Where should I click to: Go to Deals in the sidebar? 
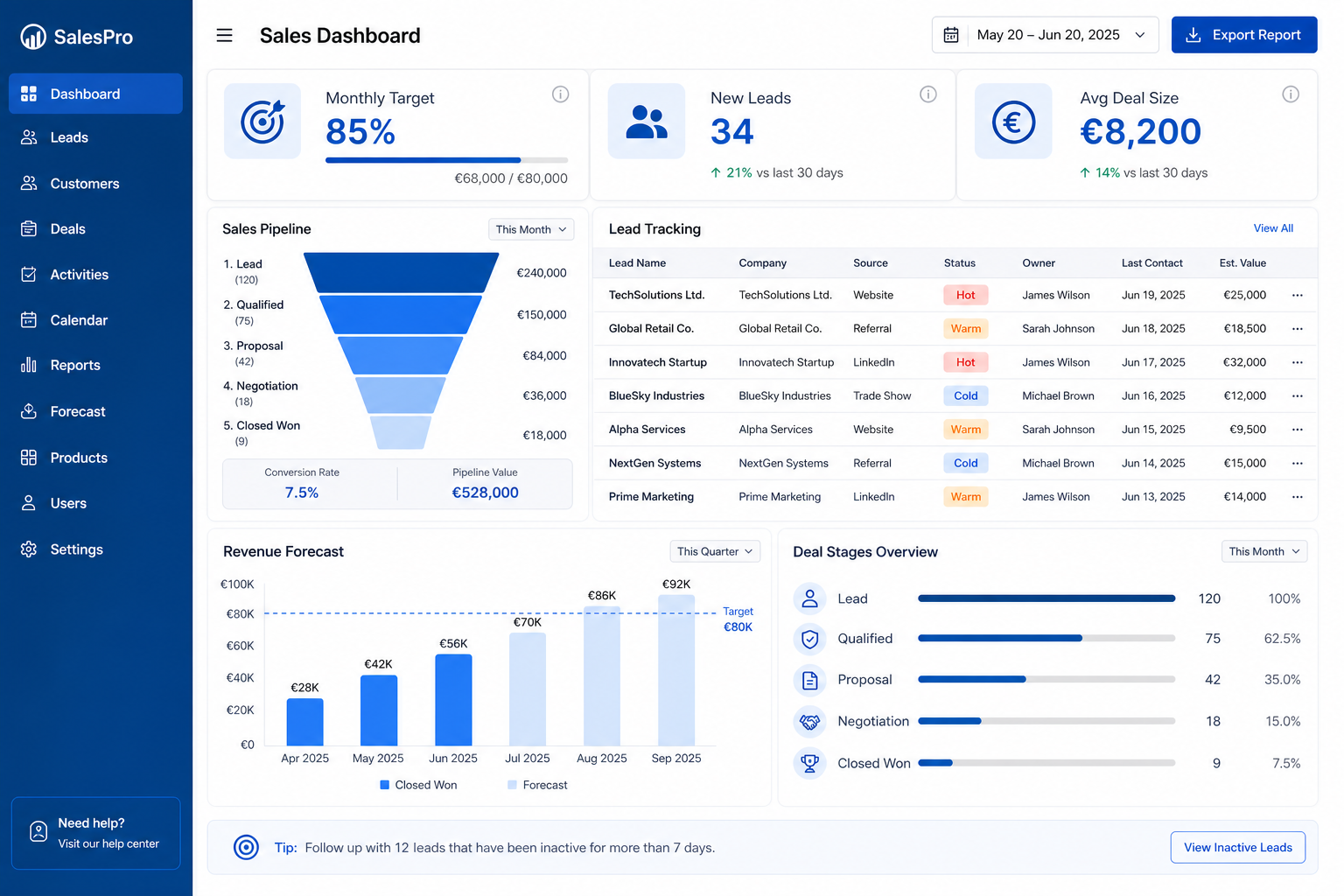96,229
